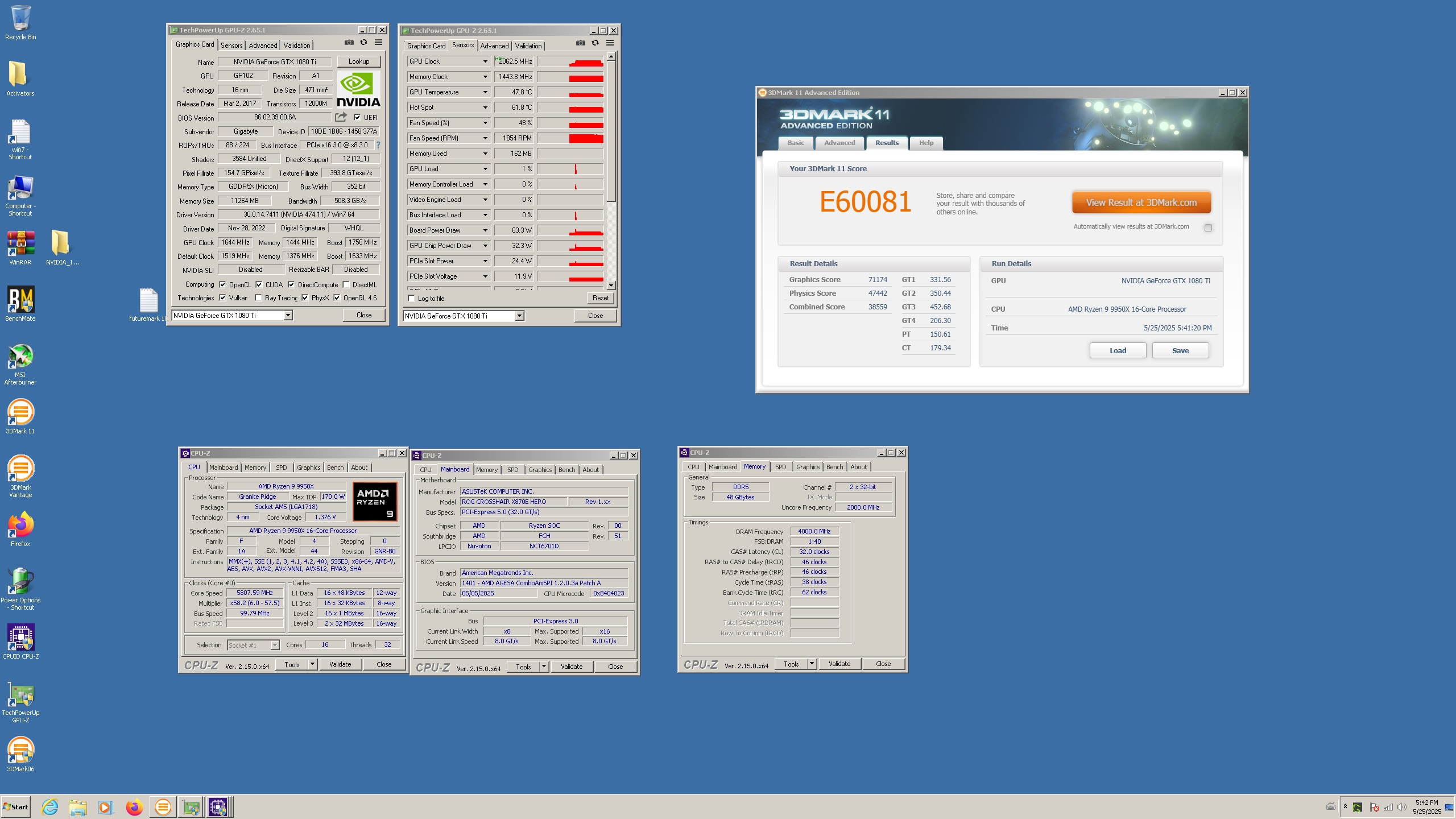1456x819 pixels.
Task: Expand the Hot Spot sensor dropdown
Action: coord(485,107)
